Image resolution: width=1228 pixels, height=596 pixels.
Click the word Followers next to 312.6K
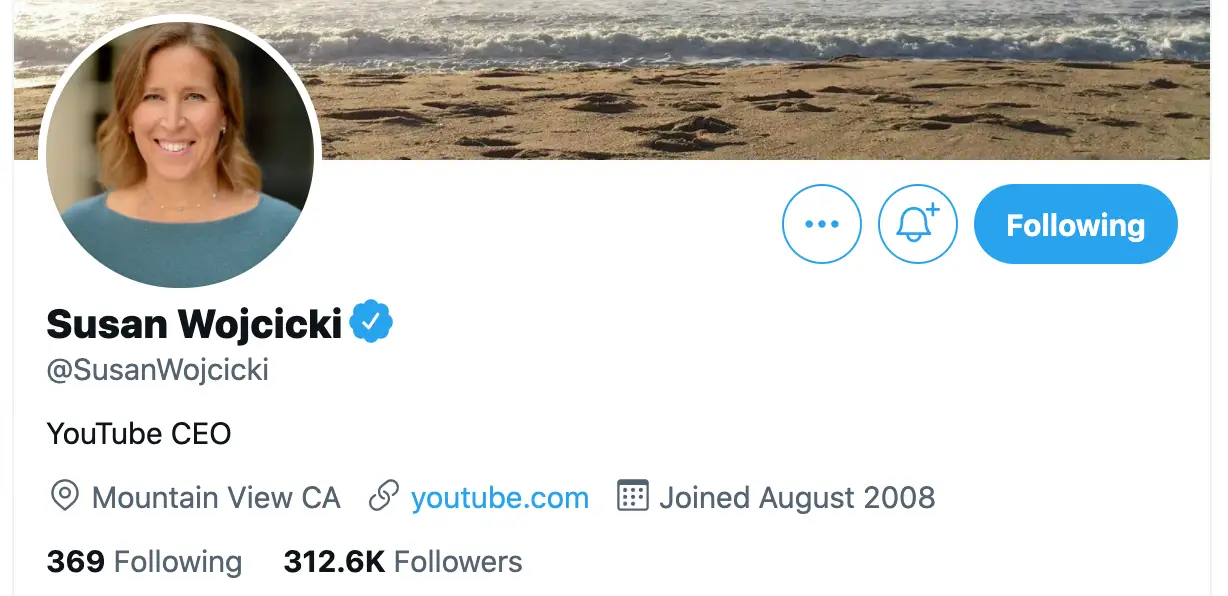[458, 562]
